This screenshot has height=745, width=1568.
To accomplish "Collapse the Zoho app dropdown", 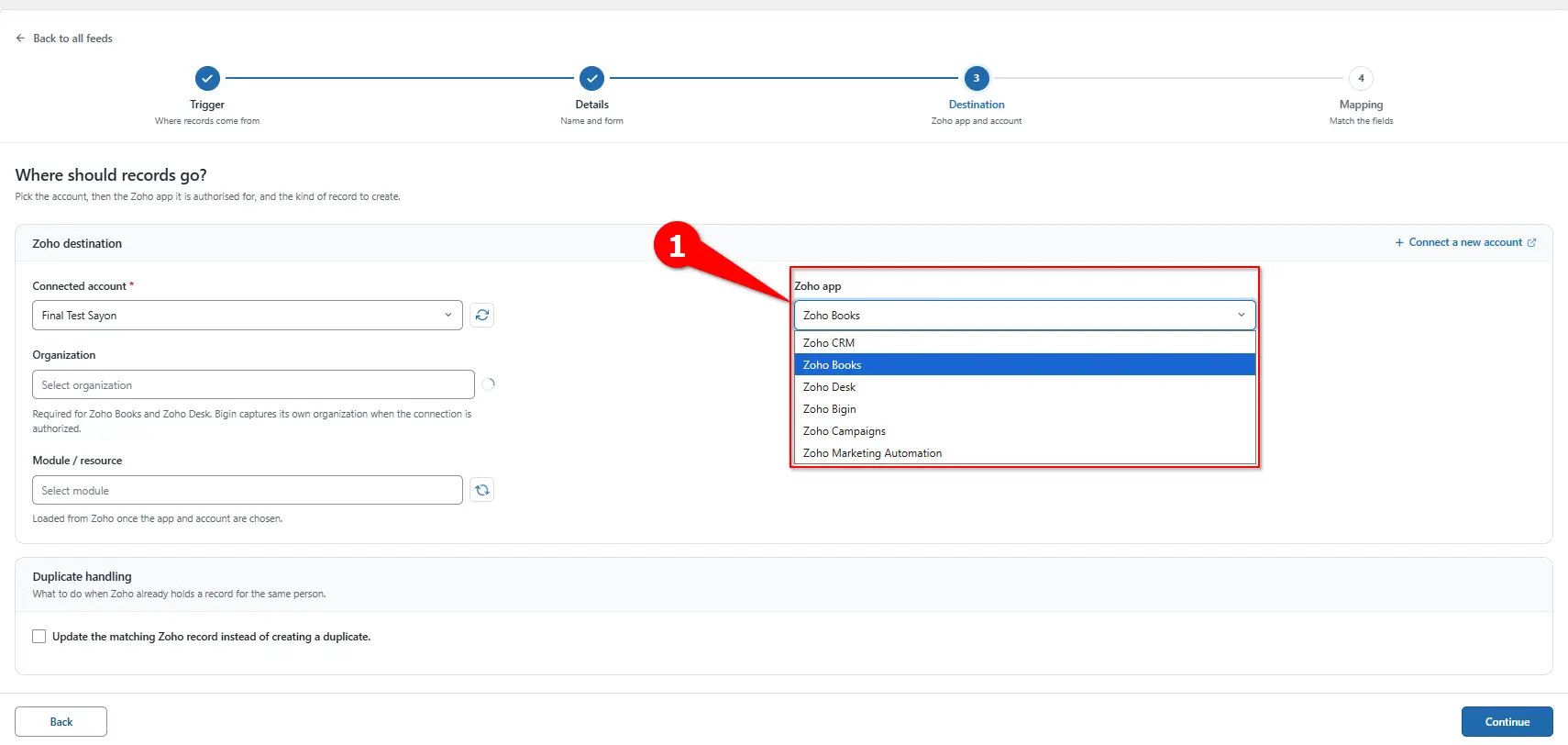I will click(x=1025, y=316).
